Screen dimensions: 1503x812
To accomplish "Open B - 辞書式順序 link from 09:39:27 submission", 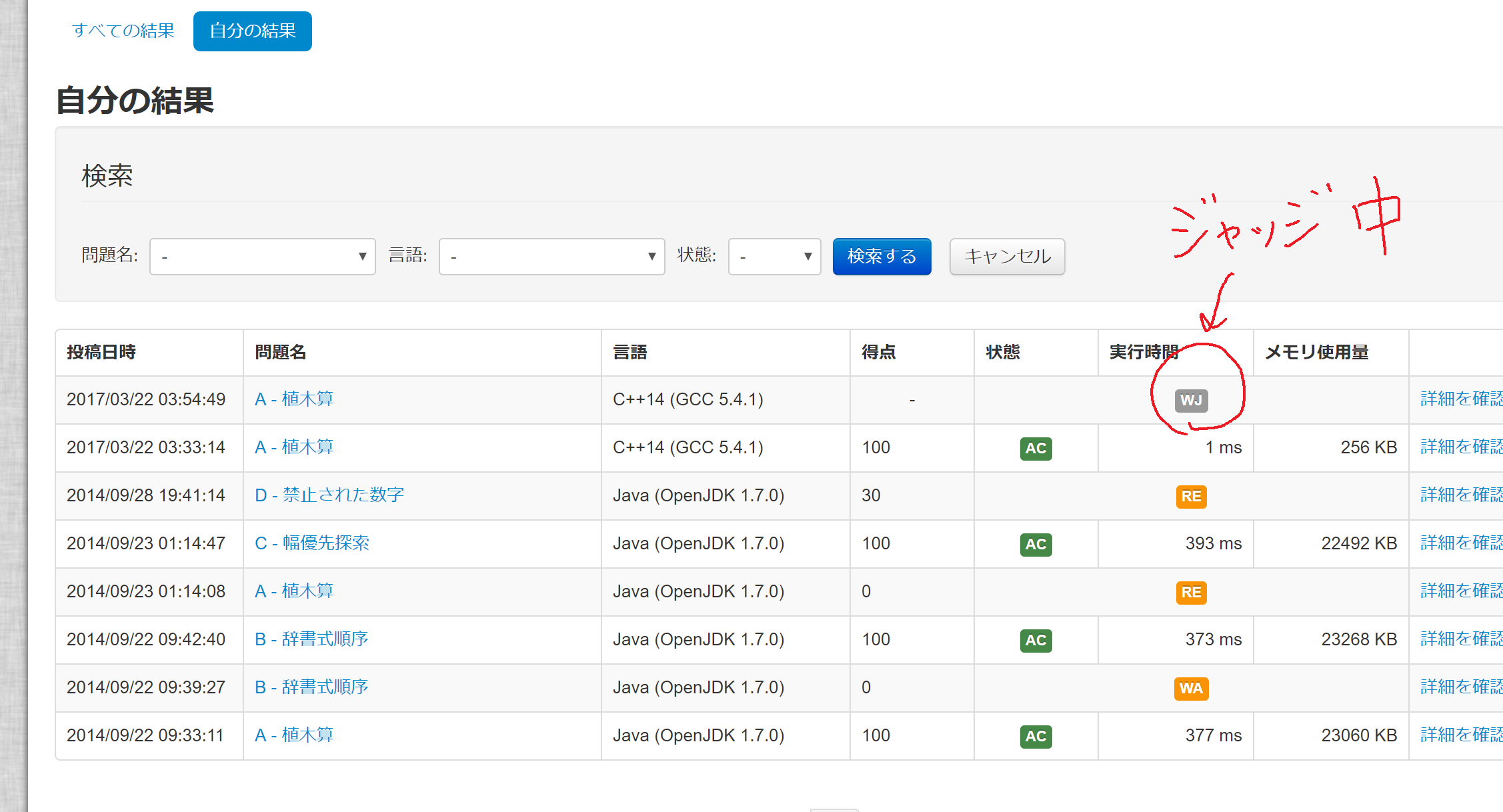I will pyautogui.click(x=311, y=687).
